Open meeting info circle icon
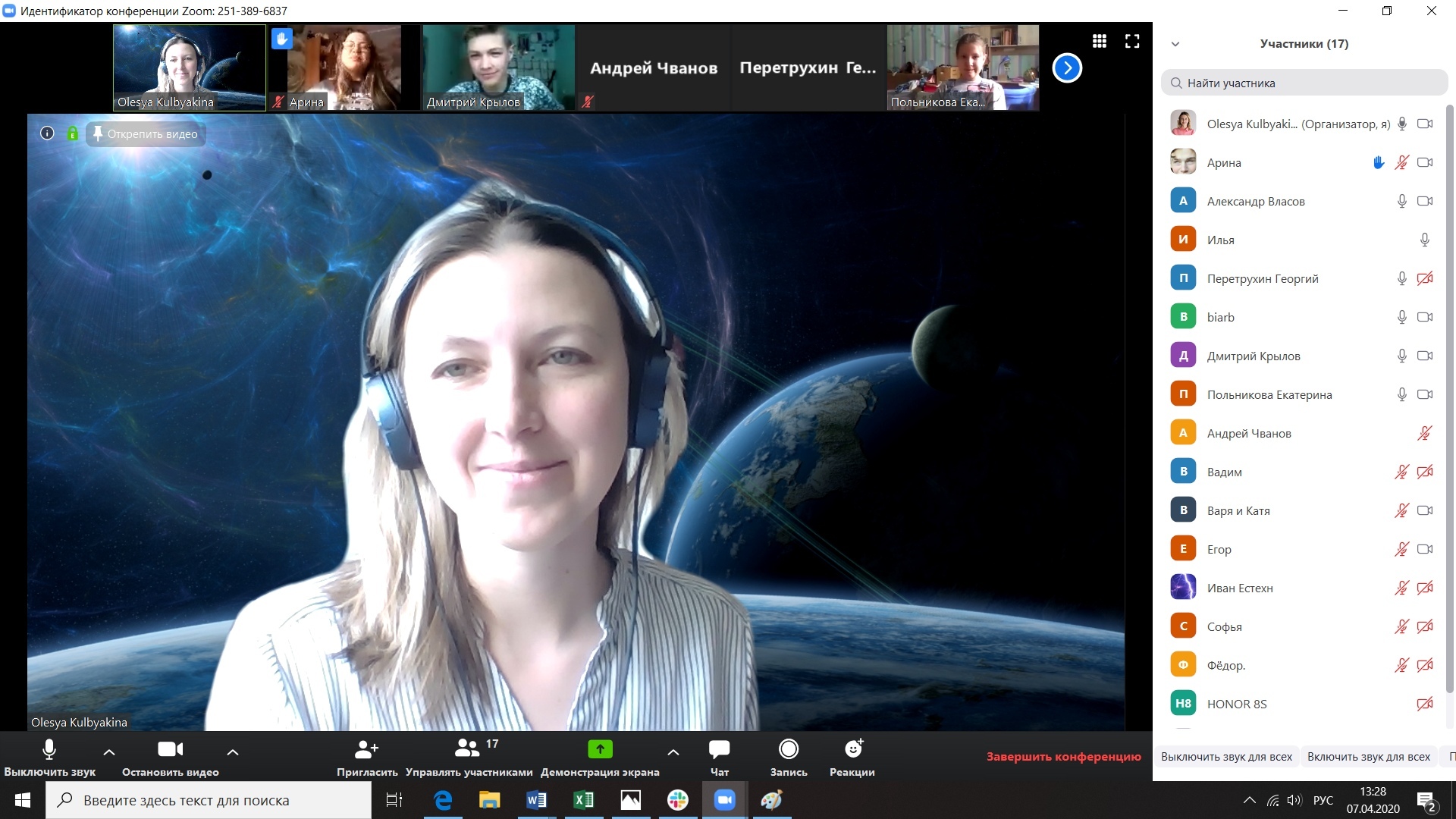1456x819 pixels. coord(47,133)
